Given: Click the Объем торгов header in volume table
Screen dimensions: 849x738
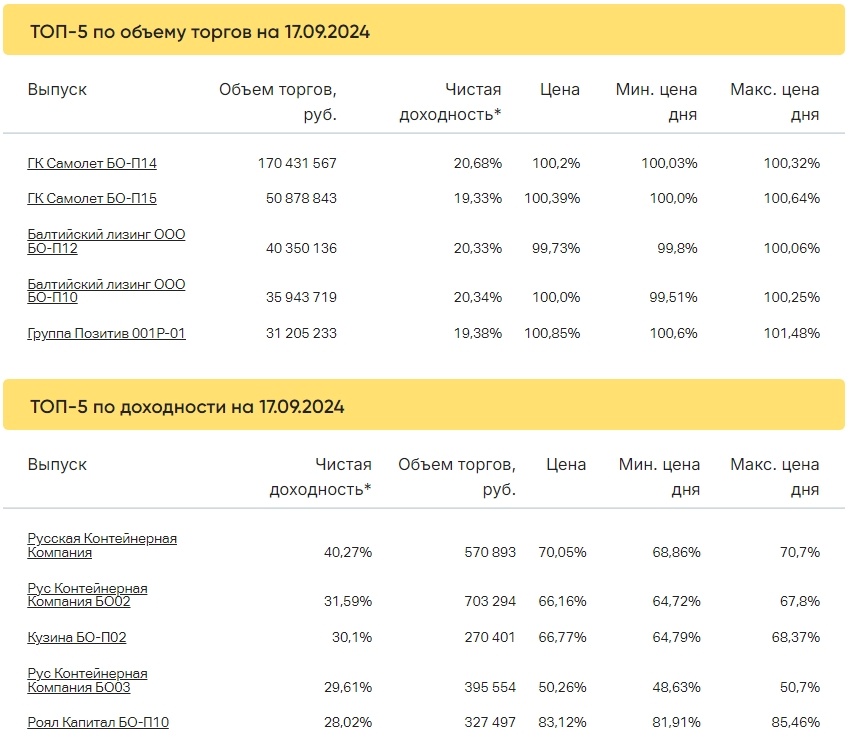Looking at the screenshot, I should click(x=278, y=102).
